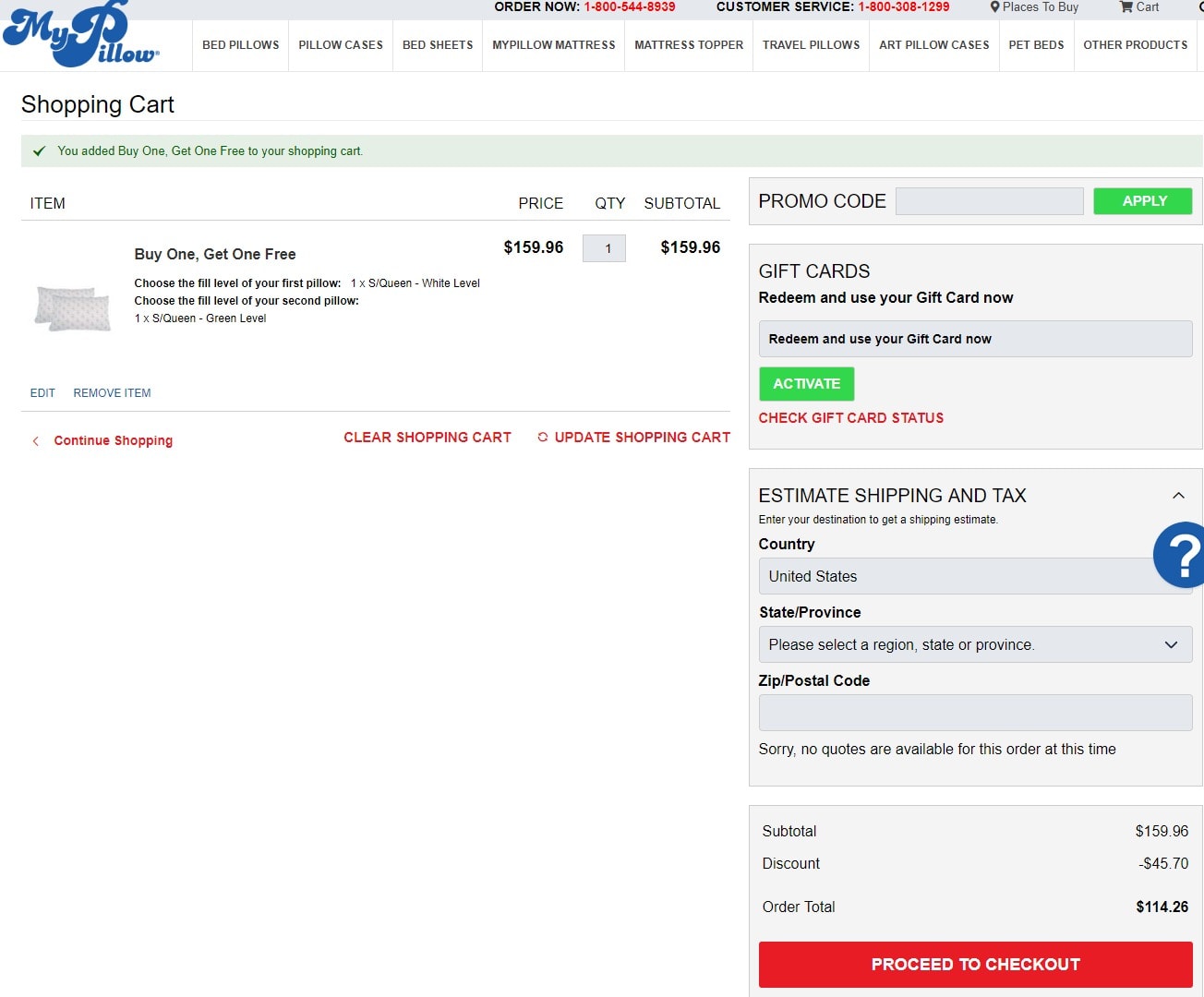
Task: Open the Bed Sheets menu
Action: 438,45
